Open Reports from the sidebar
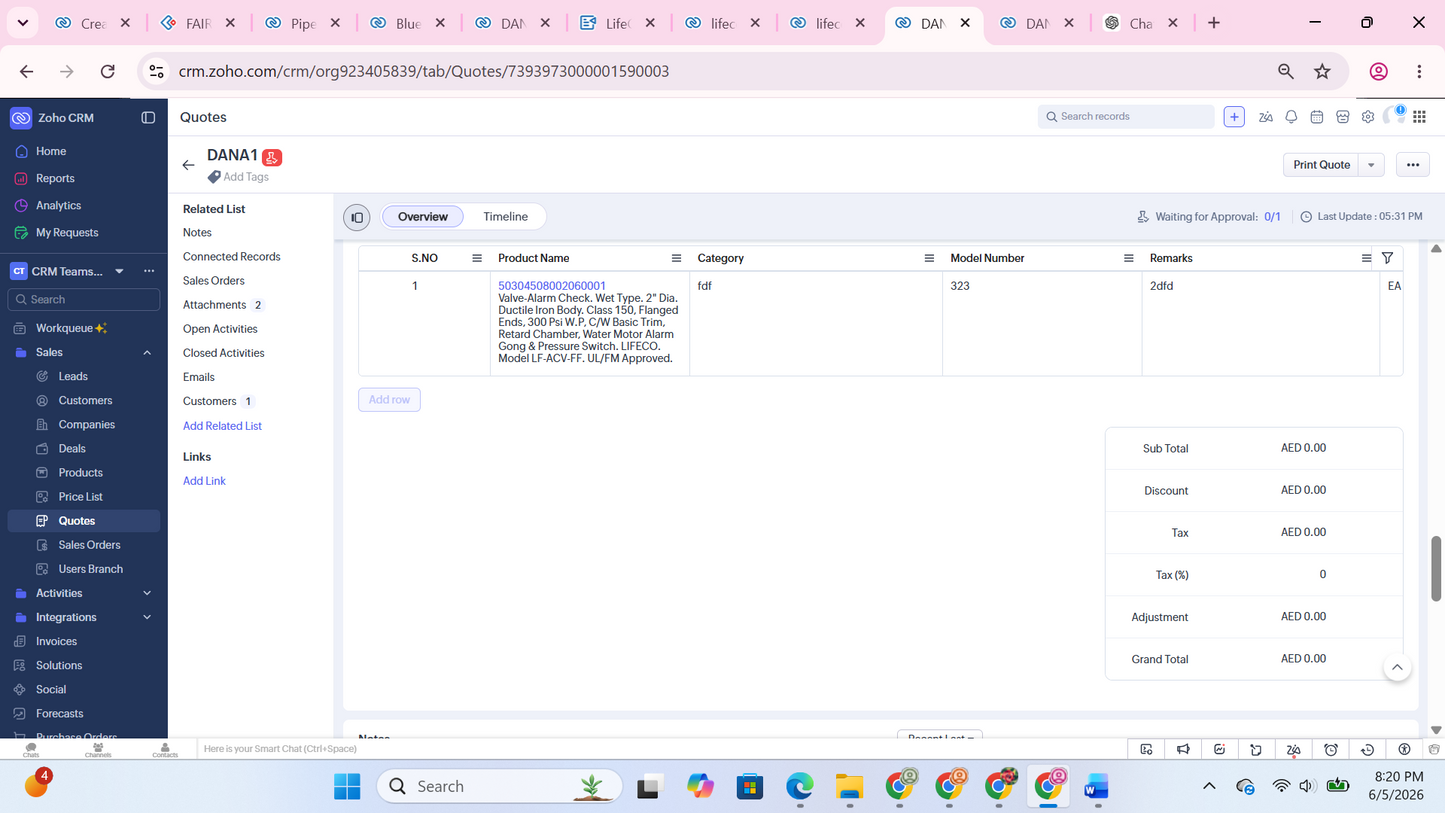This screenshot has height=813, width=1445. (x=55, y=179)
